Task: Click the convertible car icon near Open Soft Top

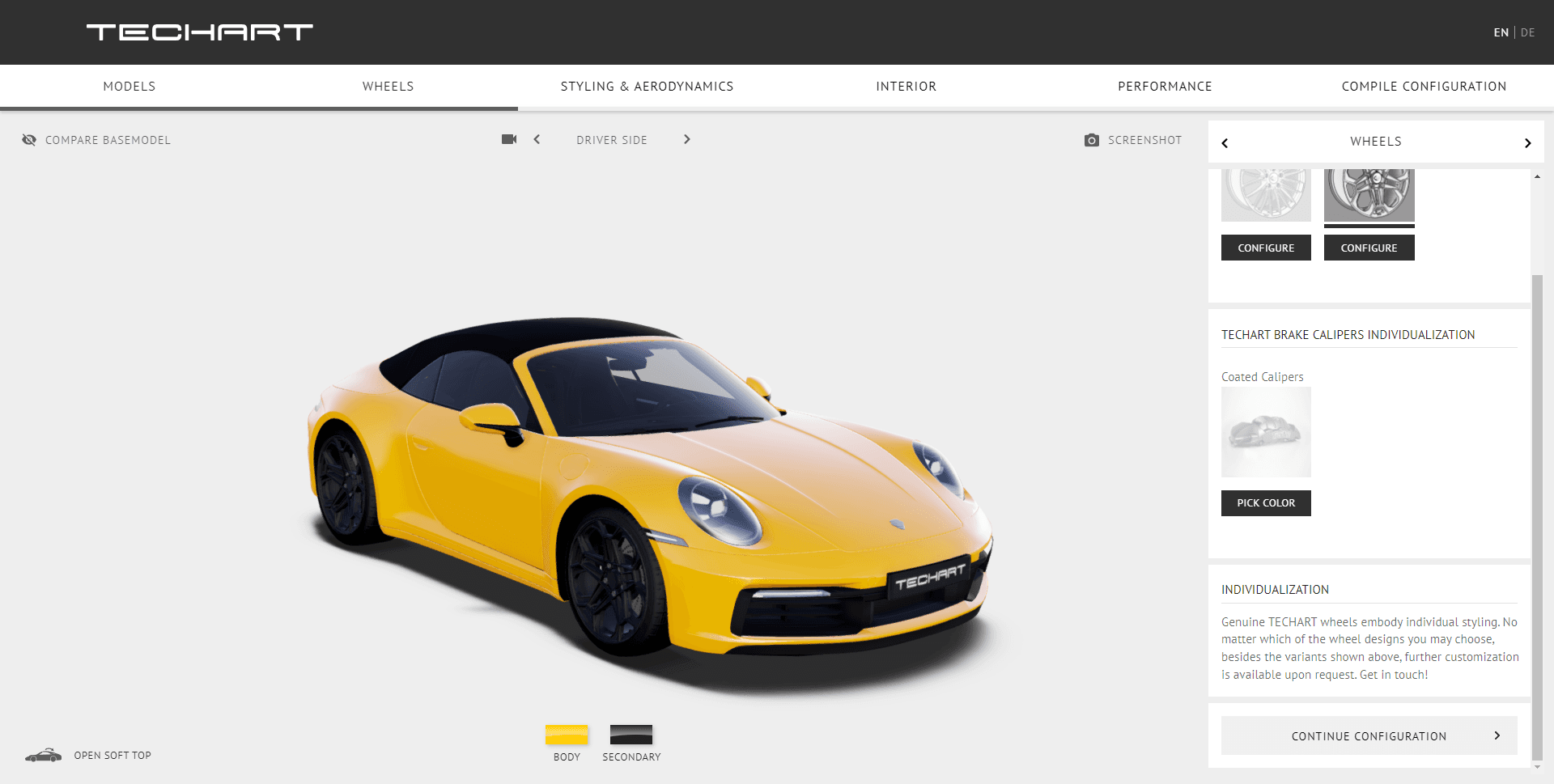Action: pos(42,755)
